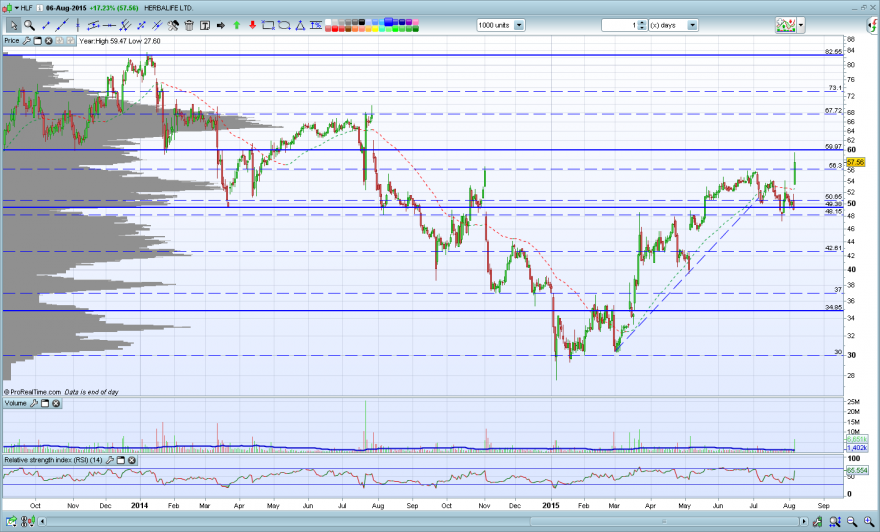880x532 pixels.
Task: Close the Price panel with X icon
Action: (48, 41)
